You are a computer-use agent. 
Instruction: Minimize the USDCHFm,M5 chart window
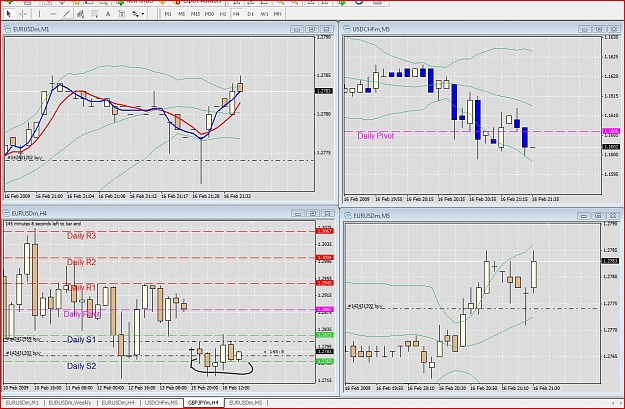click(584, 29)
